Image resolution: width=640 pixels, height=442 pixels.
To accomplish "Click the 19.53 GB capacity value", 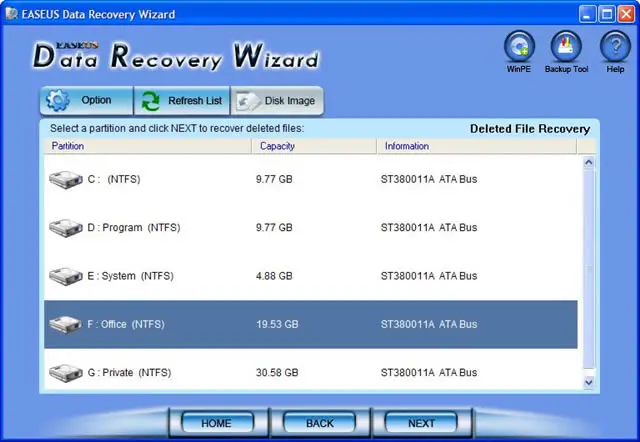I will (x=277, y=324).
